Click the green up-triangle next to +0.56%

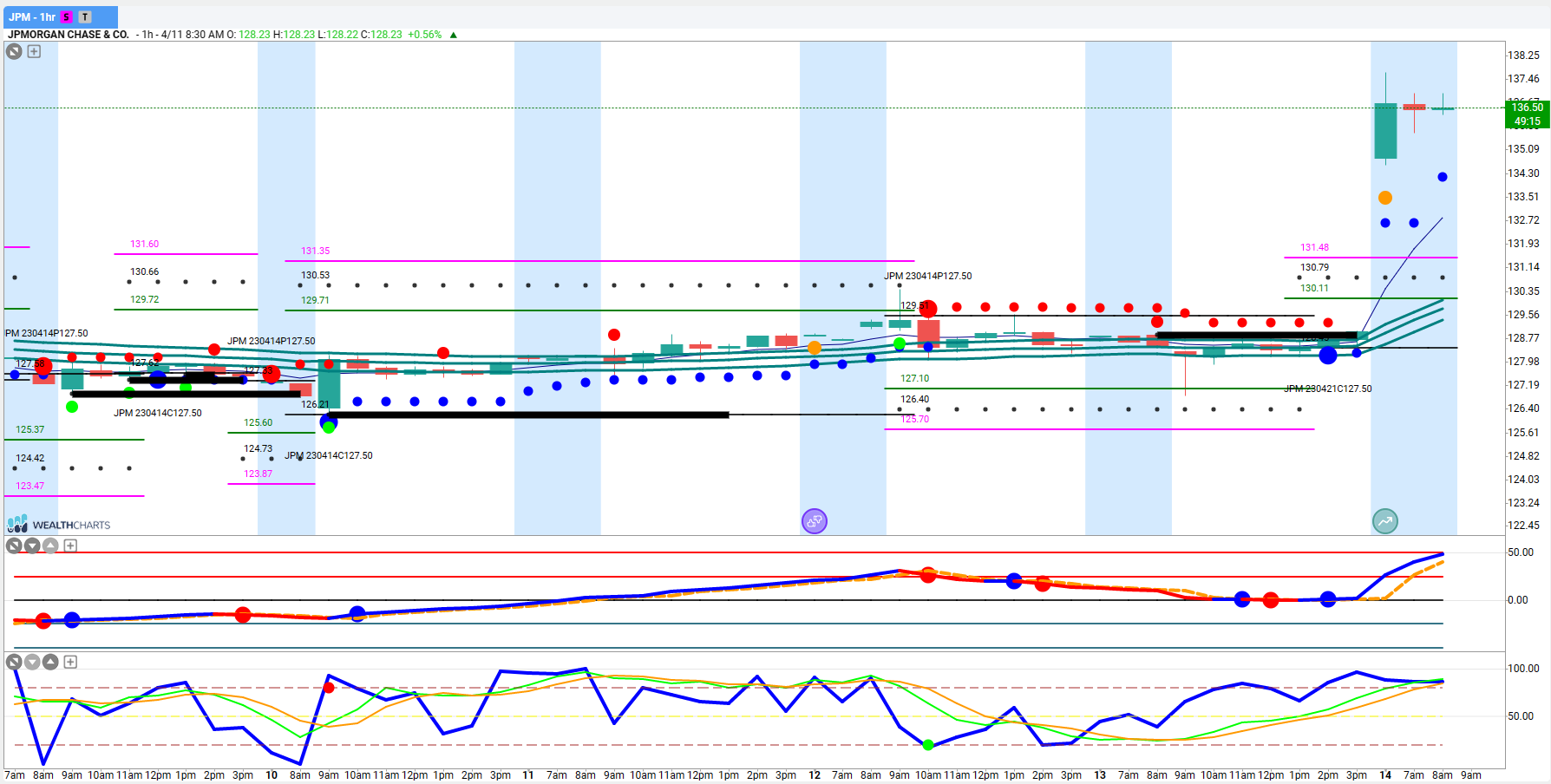pyautogui.click(x=453, y=35)
